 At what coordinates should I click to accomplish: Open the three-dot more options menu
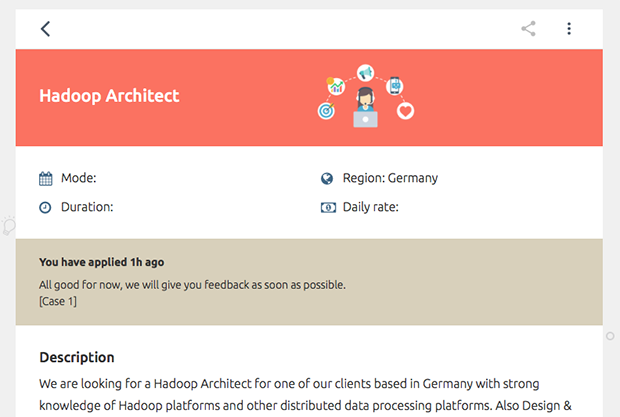click(569, 29)
